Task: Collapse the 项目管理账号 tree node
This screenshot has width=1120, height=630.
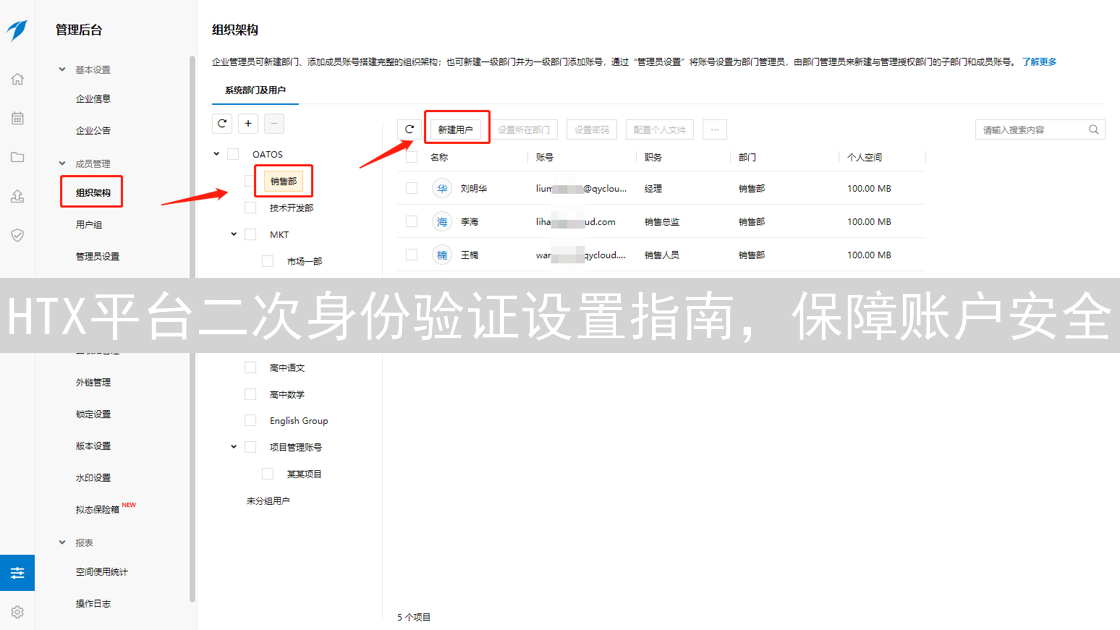Action: click(x=234, y=447)
